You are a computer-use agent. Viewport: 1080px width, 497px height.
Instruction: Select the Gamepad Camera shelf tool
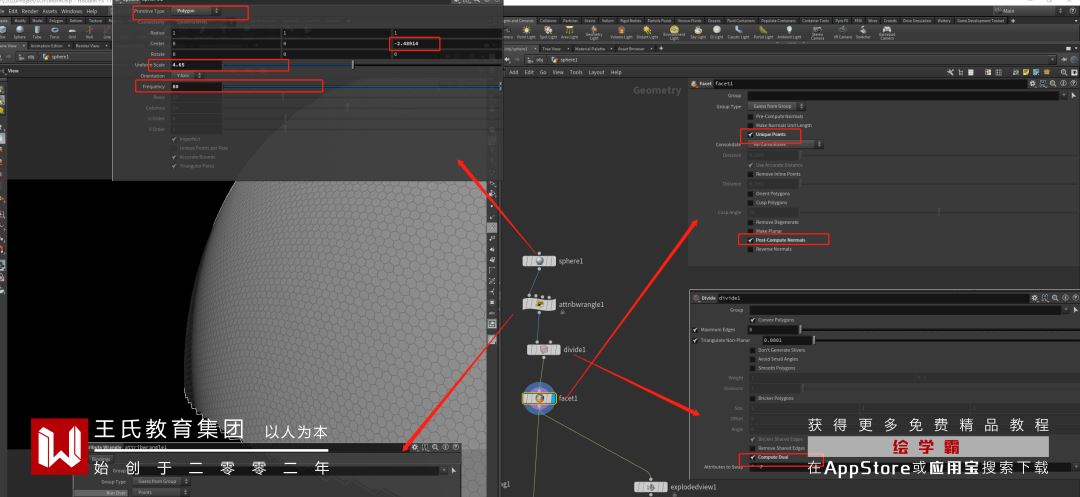click(x=887, y=32)
